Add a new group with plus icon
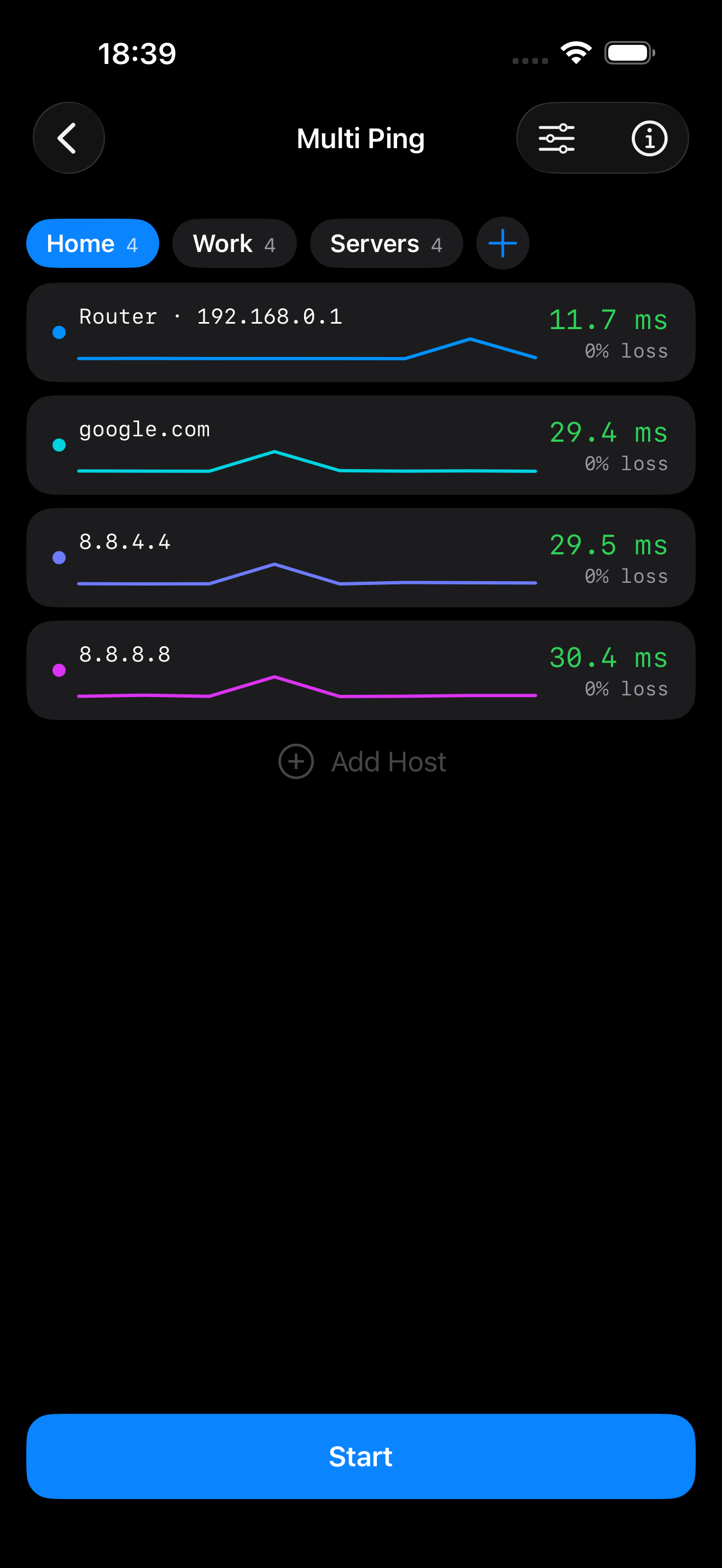Screen dimensions: 722x1568 pyautogui.click(x=502, y=243)
